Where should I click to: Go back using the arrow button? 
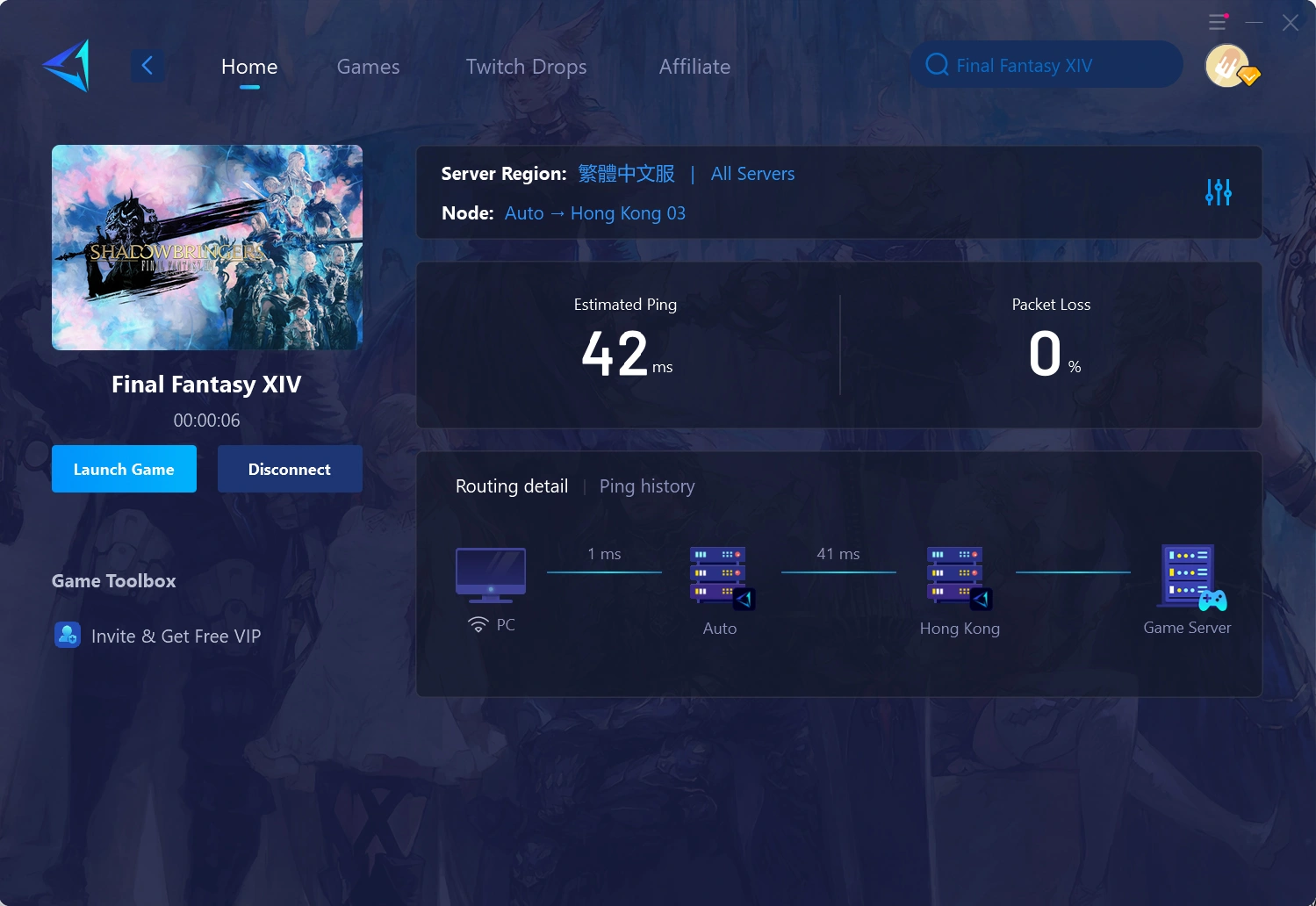point(147,66)
